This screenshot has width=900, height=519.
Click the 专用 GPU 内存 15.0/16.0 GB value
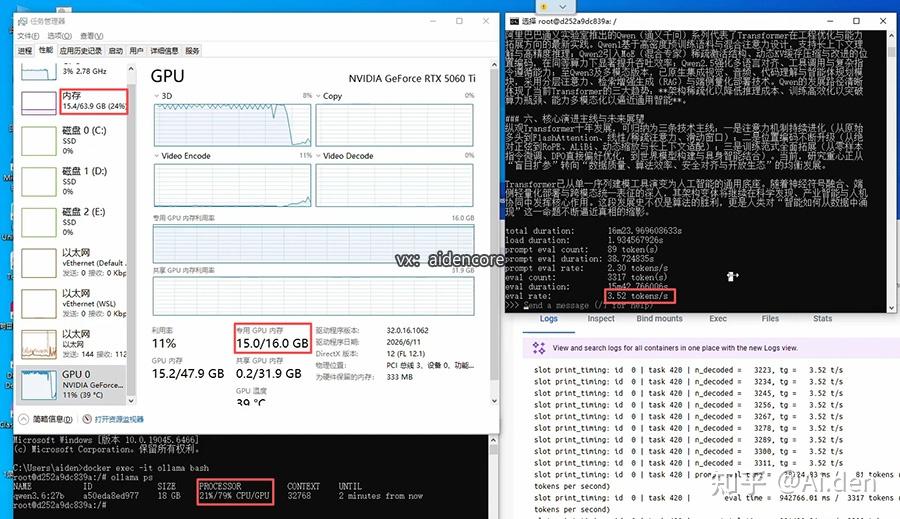tap(273, 343)
